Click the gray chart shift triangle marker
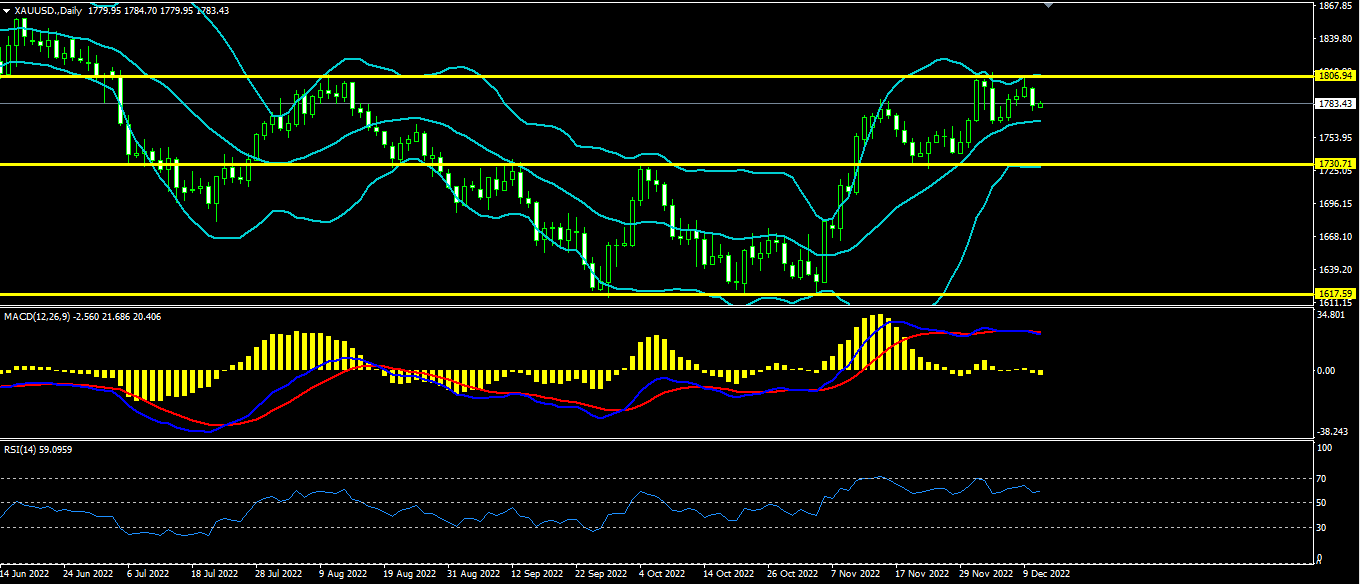The width and height of the screenshot is (1361, 584). (1048, 5)
